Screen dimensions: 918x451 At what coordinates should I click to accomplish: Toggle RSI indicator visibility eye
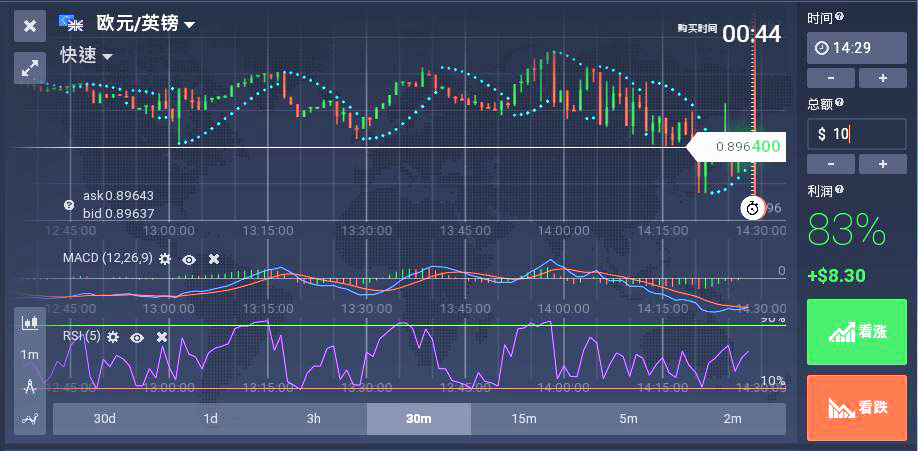click(x=137, y=337)
